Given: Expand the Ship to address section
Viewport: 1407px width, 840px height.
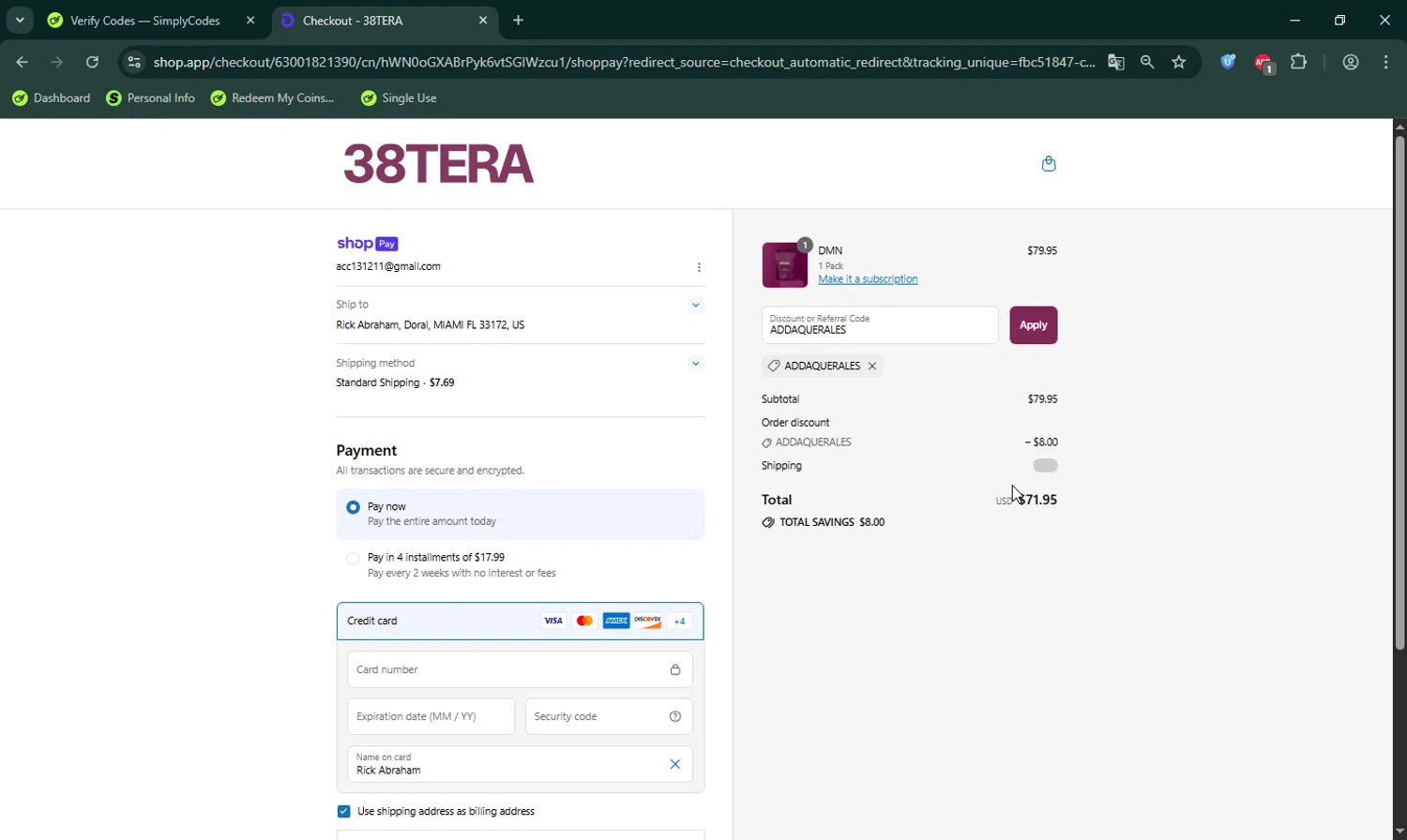Looking at the screenshot, I should [x=695, y=305].
